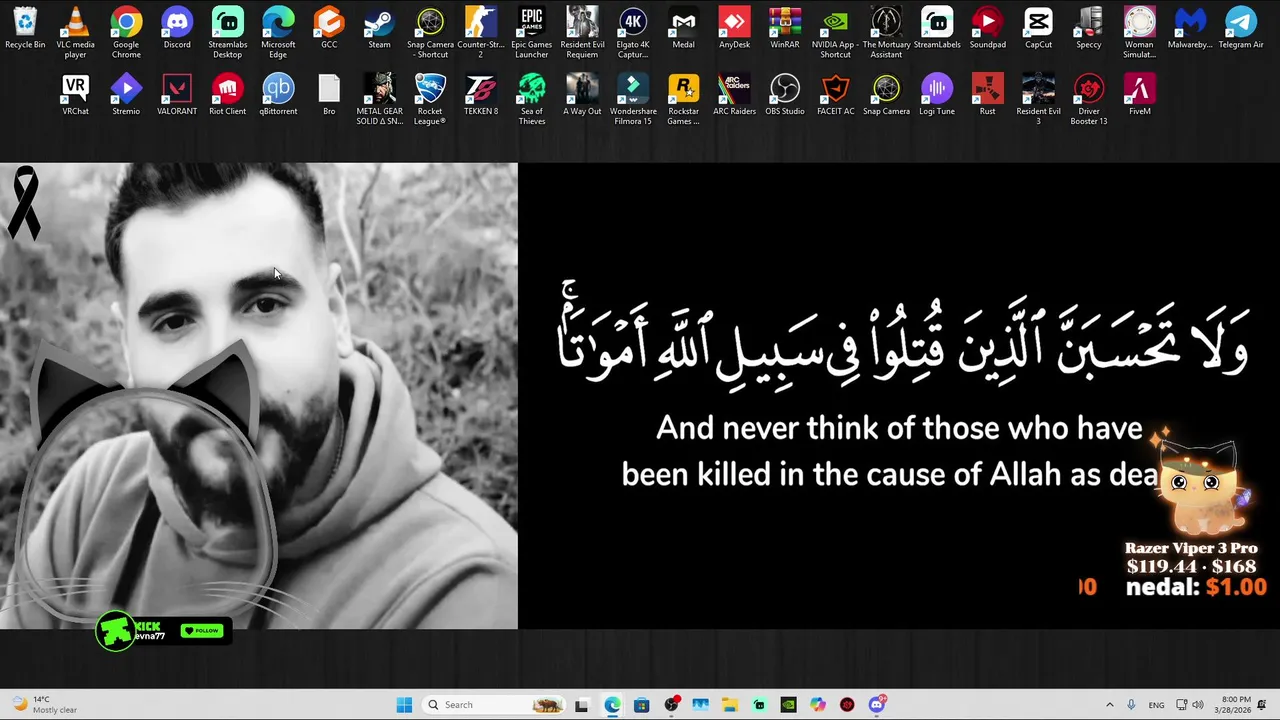The height and width of the screenshot is (720, 1280).
Task: Launch The Mortuary Assistant icon
Action: click(x=886, y=32)
